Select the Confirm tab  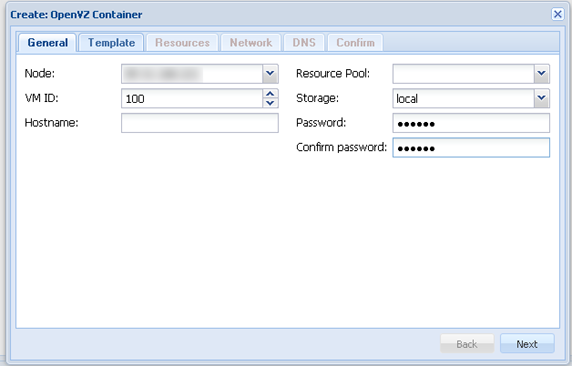[355, 43]
